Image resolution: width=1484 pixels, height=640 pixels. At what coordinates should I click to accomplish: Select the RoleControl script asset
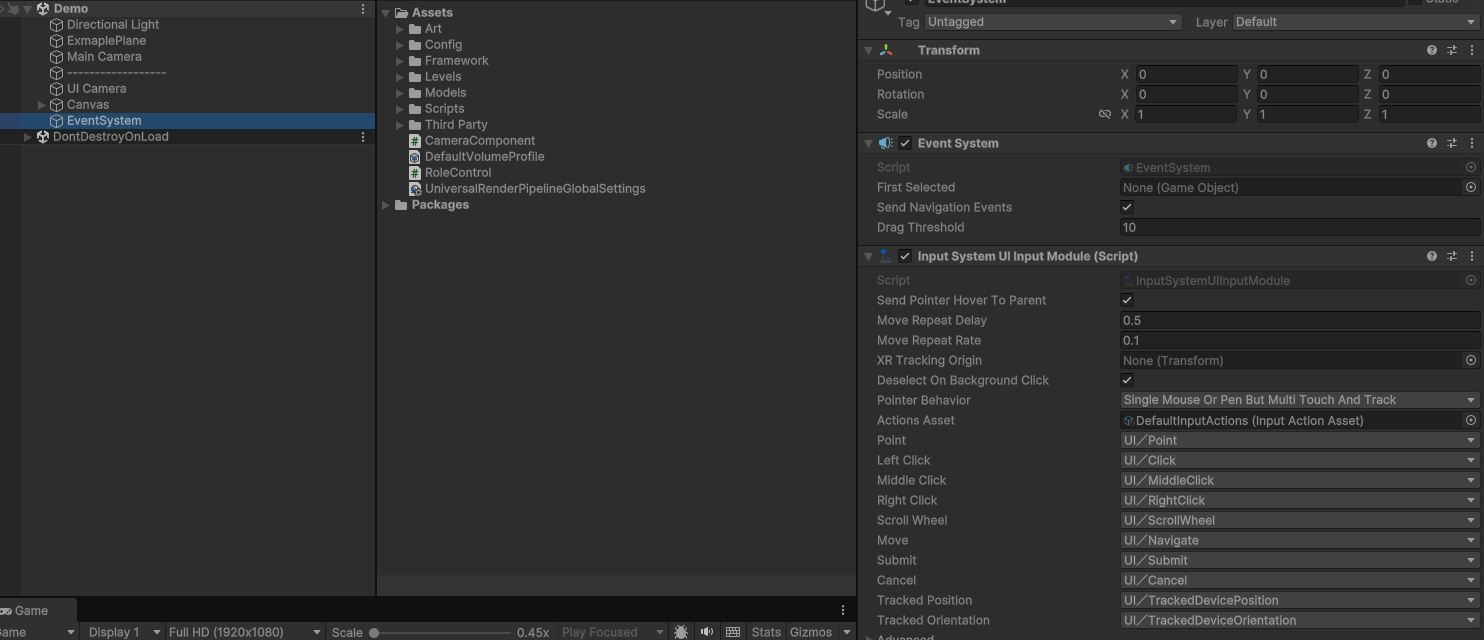[x=458, y=172]
